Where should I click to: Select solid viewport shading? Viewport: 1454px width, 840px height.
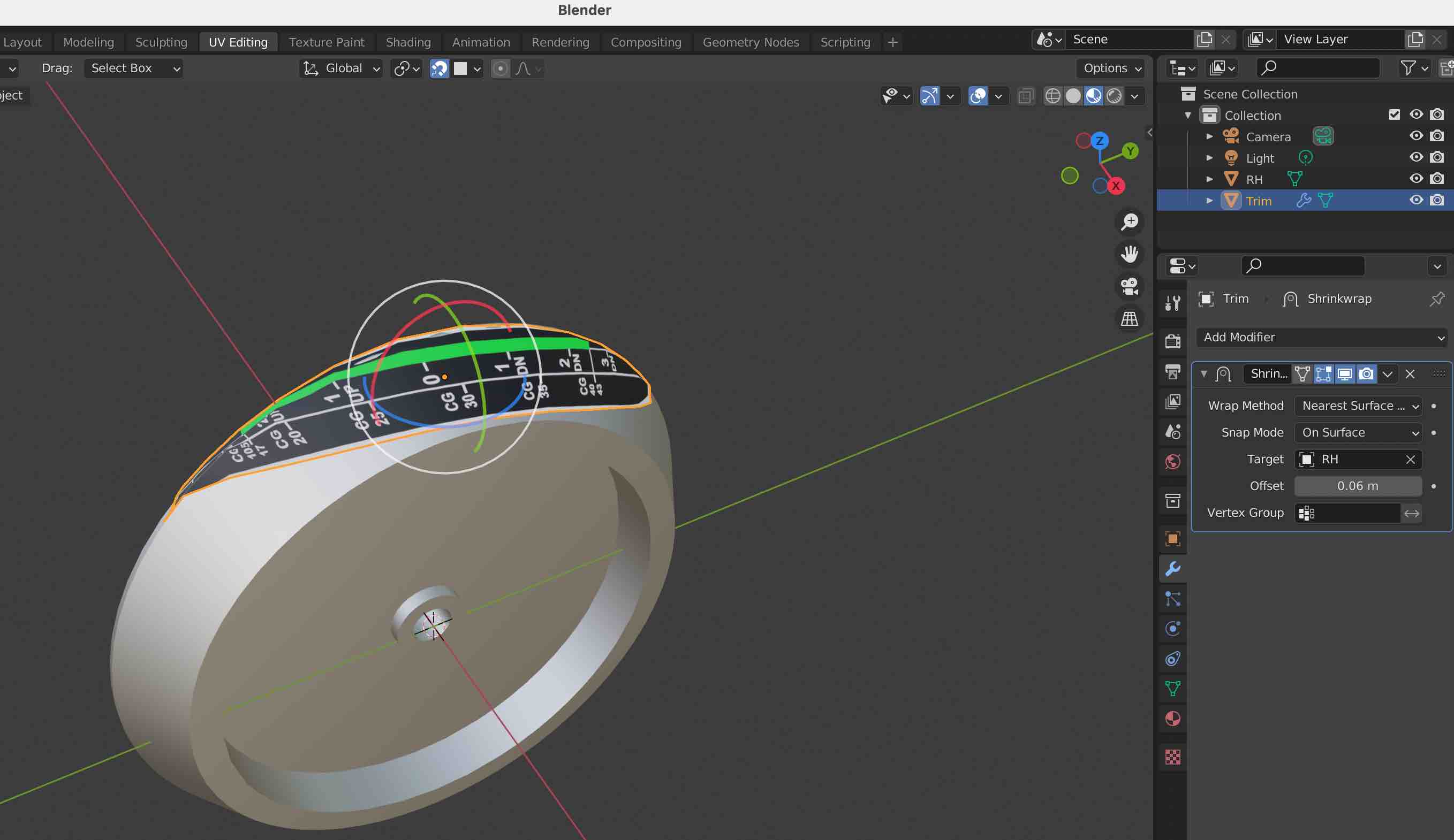point(1073,96)
